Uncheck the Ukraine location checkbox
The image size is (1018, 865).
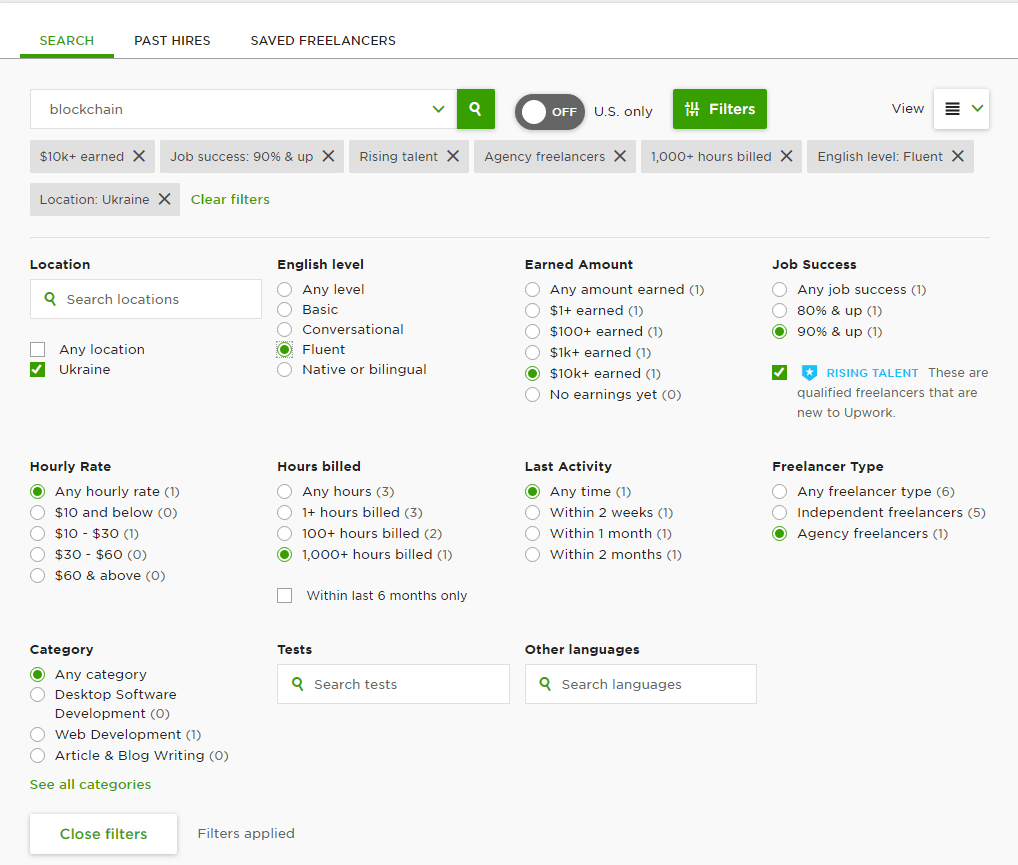click(38, 370)
